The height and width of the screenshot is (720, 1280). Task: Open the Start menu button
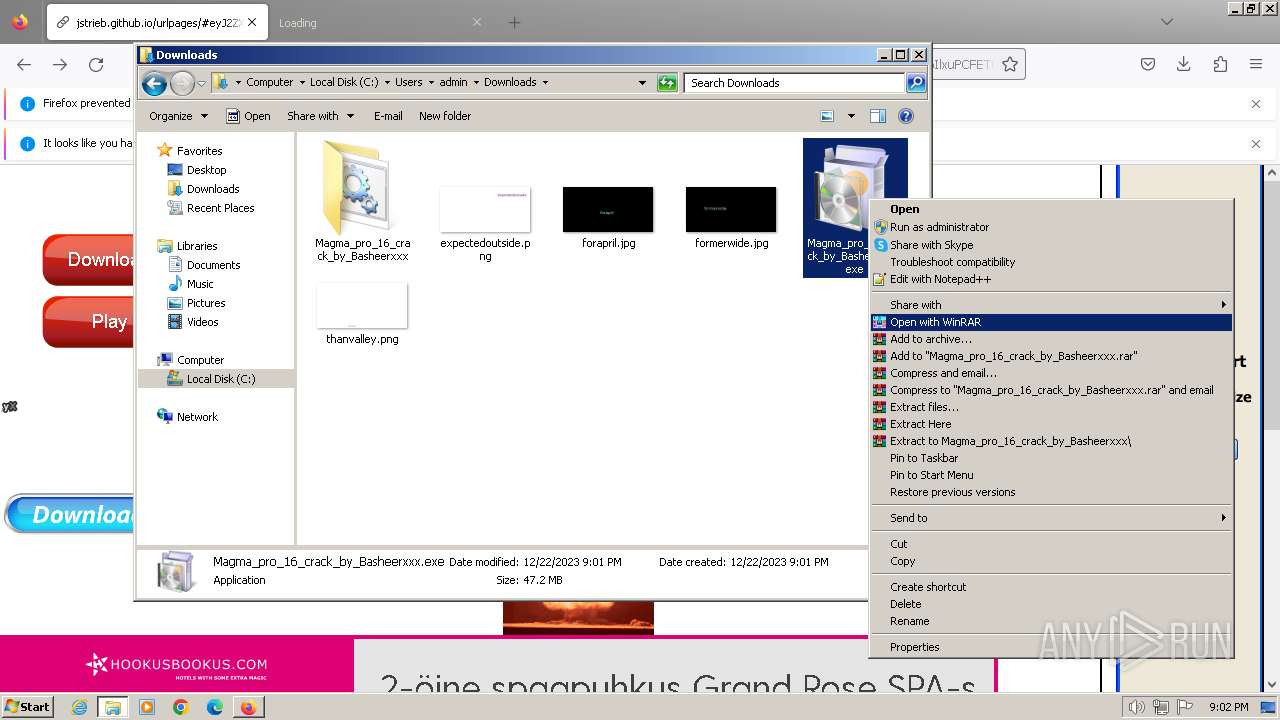(x=27, y=706)
